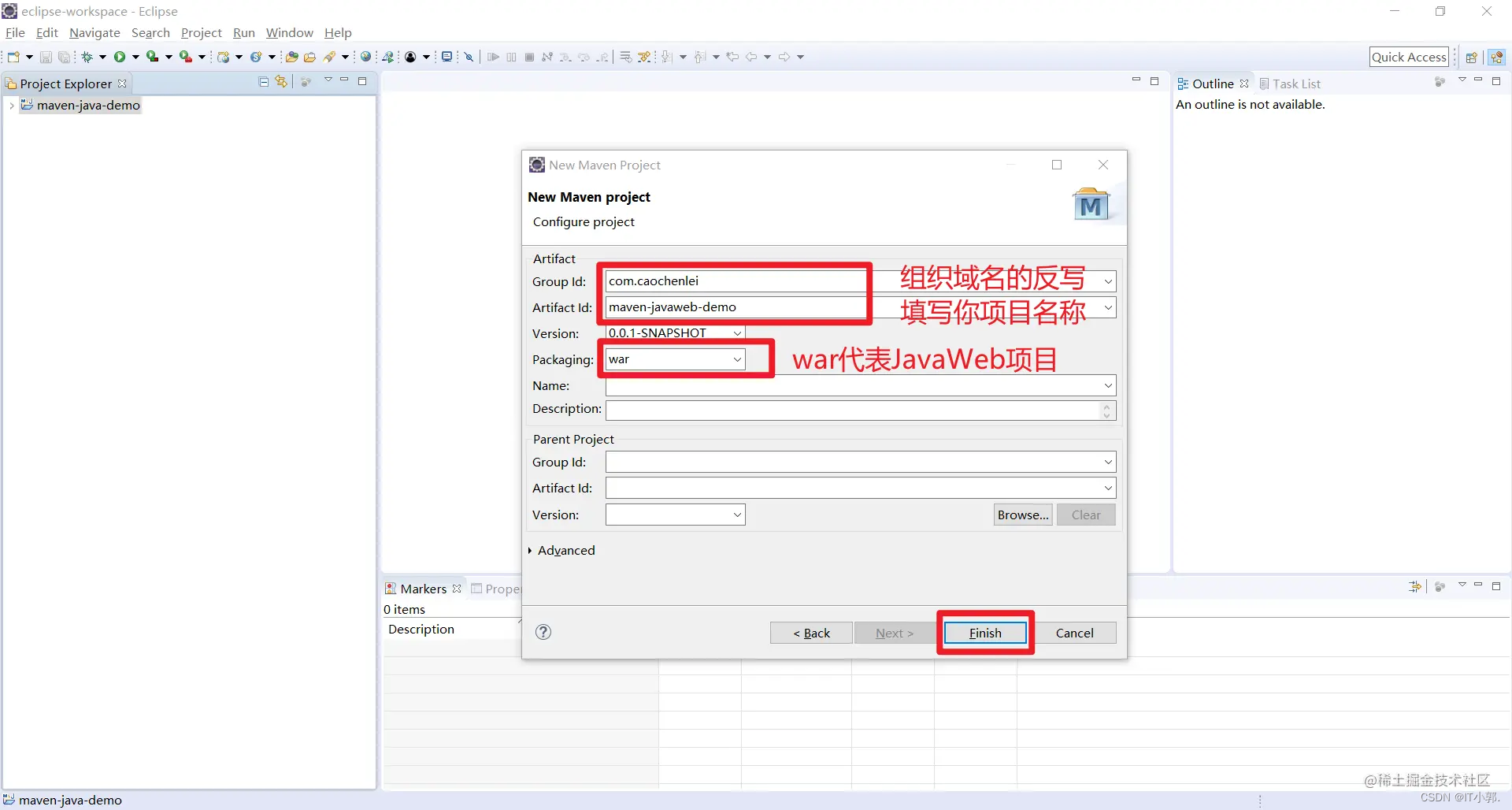The width and height of the screenshot is (1512, 810).
Task: Click the Coverage run icon
Action: (153, 57)
